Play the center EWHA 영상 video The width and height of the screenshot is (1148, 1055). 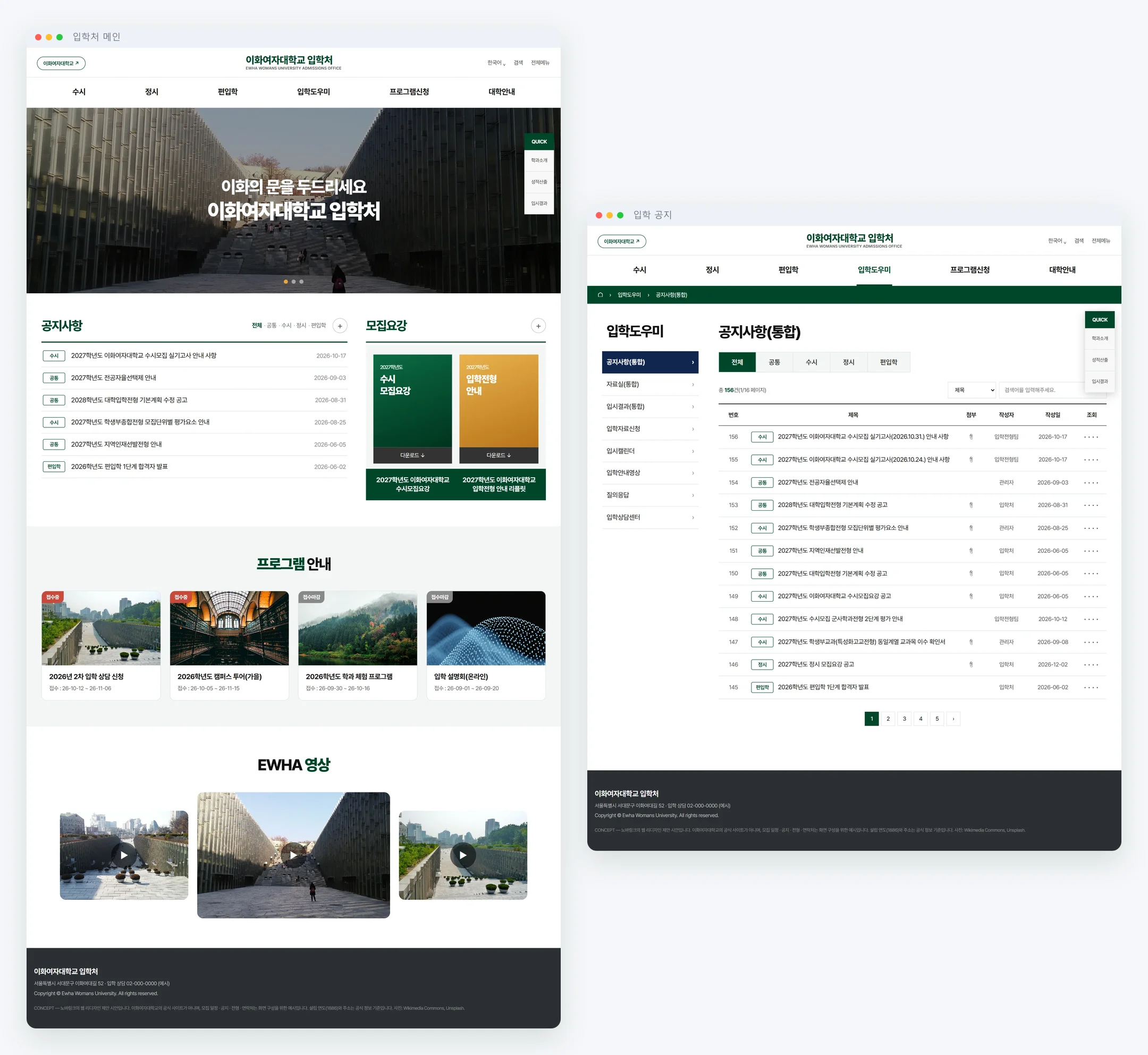[293, 855]
